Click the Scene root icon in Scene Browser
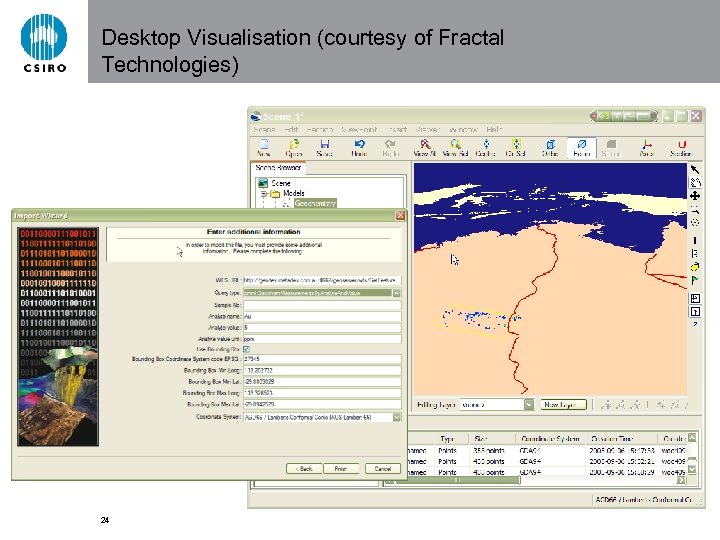The image size is (720, 540). 263,183
